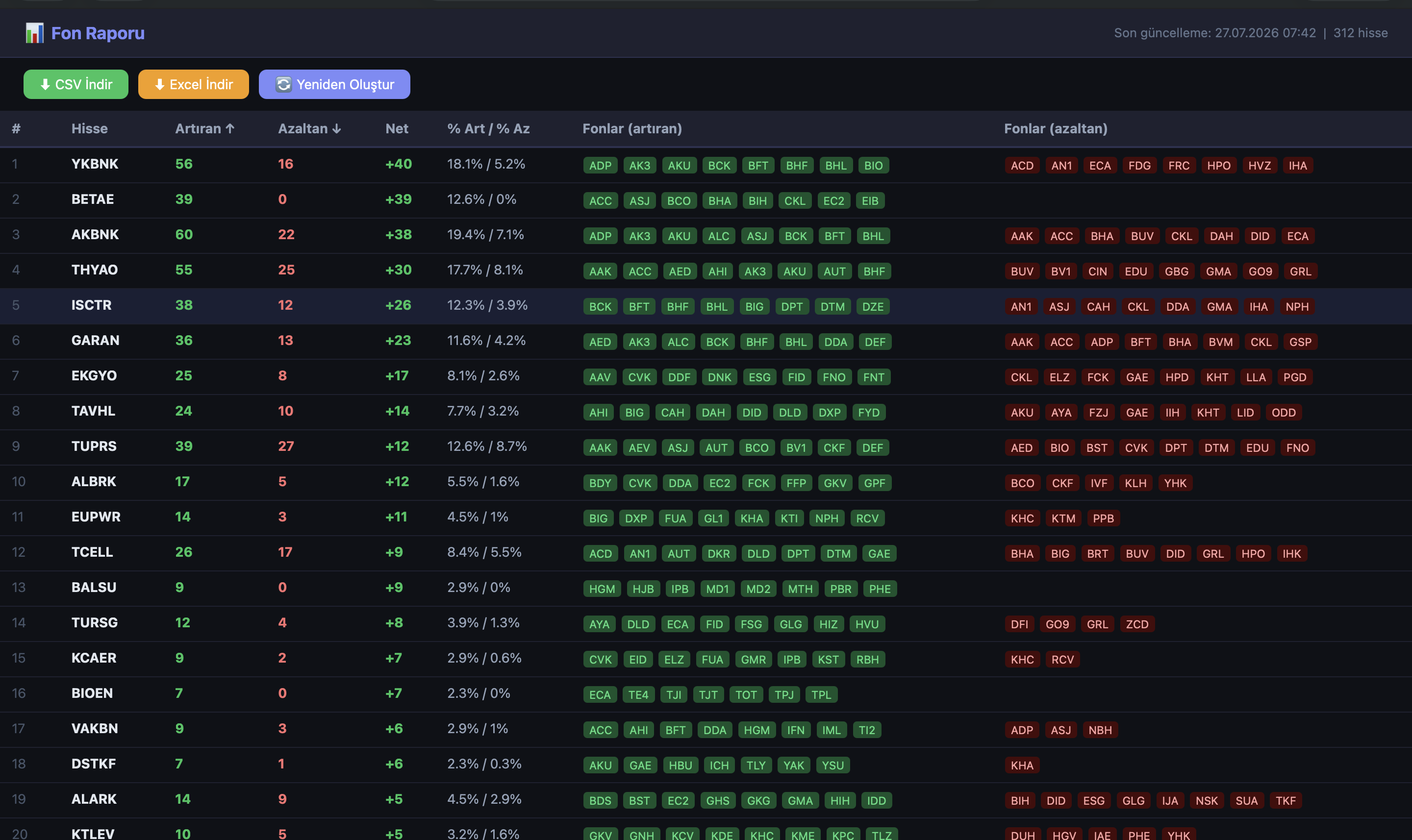The height and width of the screenshot is (840, 1412).
Task: Click the Fon Raporu title
Action: click(x=98, y=33)
